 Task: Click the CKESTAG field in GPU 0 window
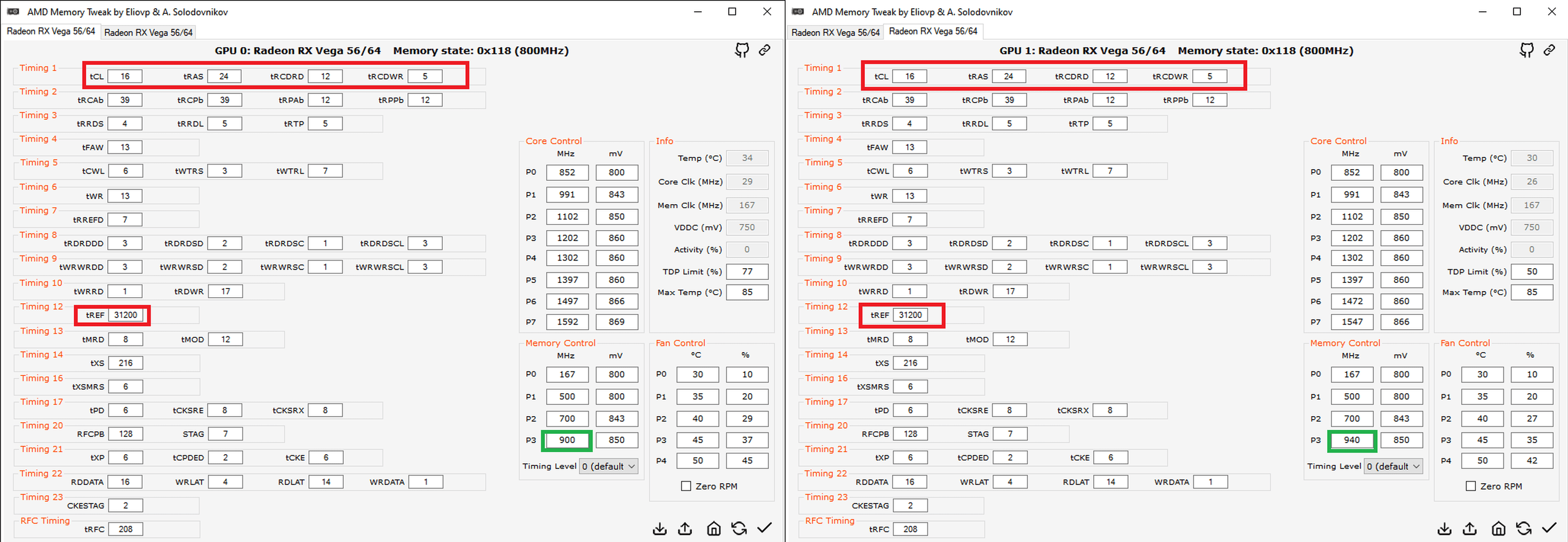[125, 505]
